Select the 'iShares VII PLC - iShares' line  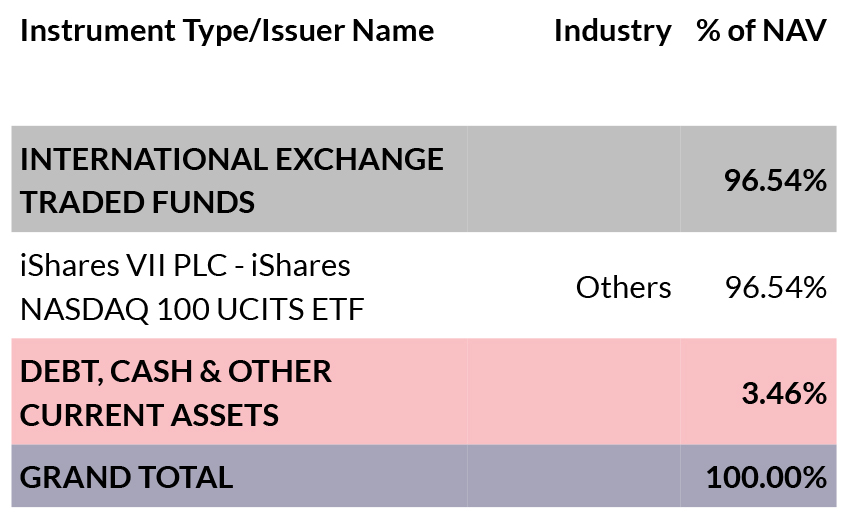coord(185,266)
